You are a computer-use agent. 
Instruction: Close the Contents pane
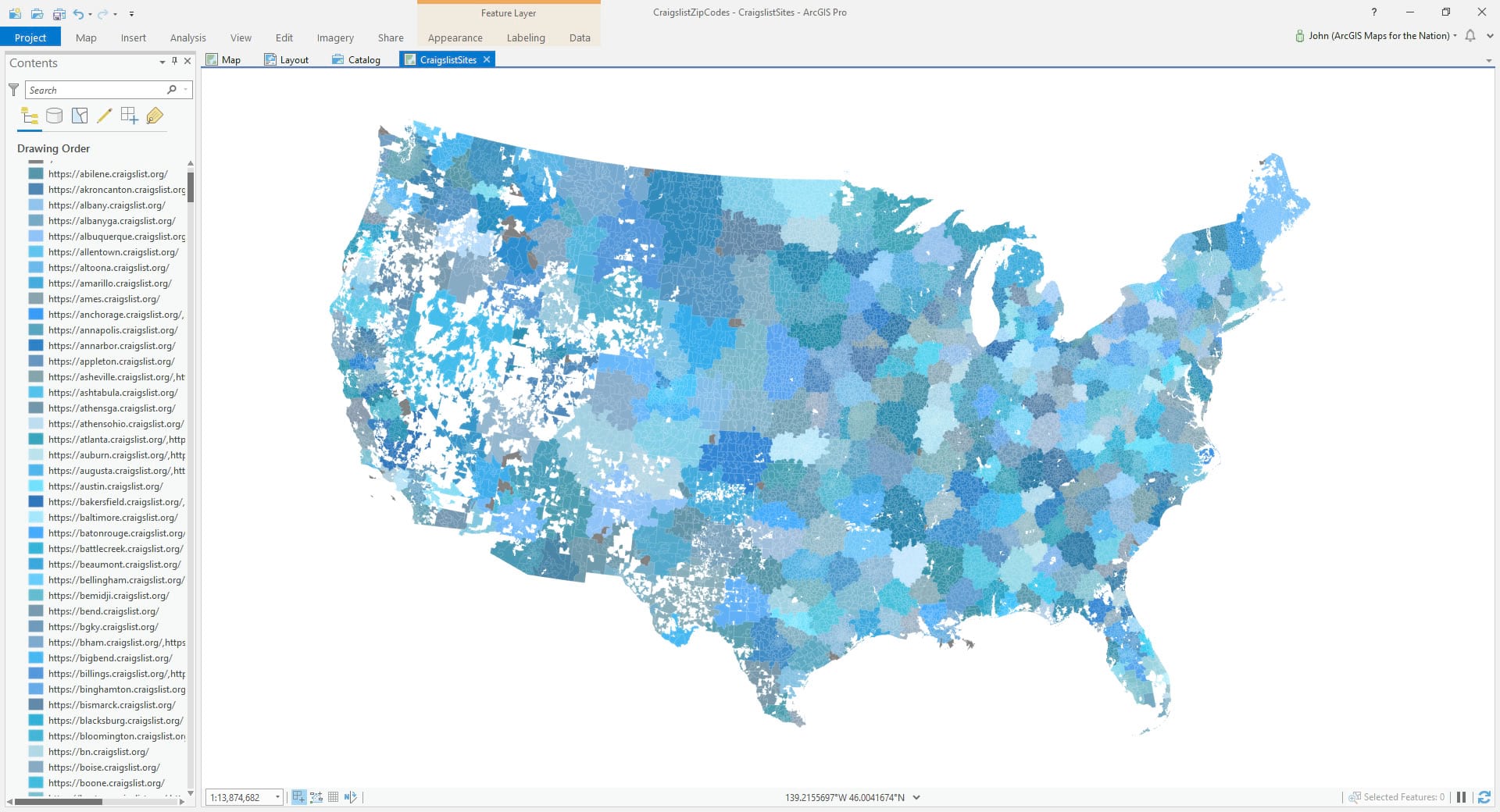pyautogui.click(x=187, y=62)
